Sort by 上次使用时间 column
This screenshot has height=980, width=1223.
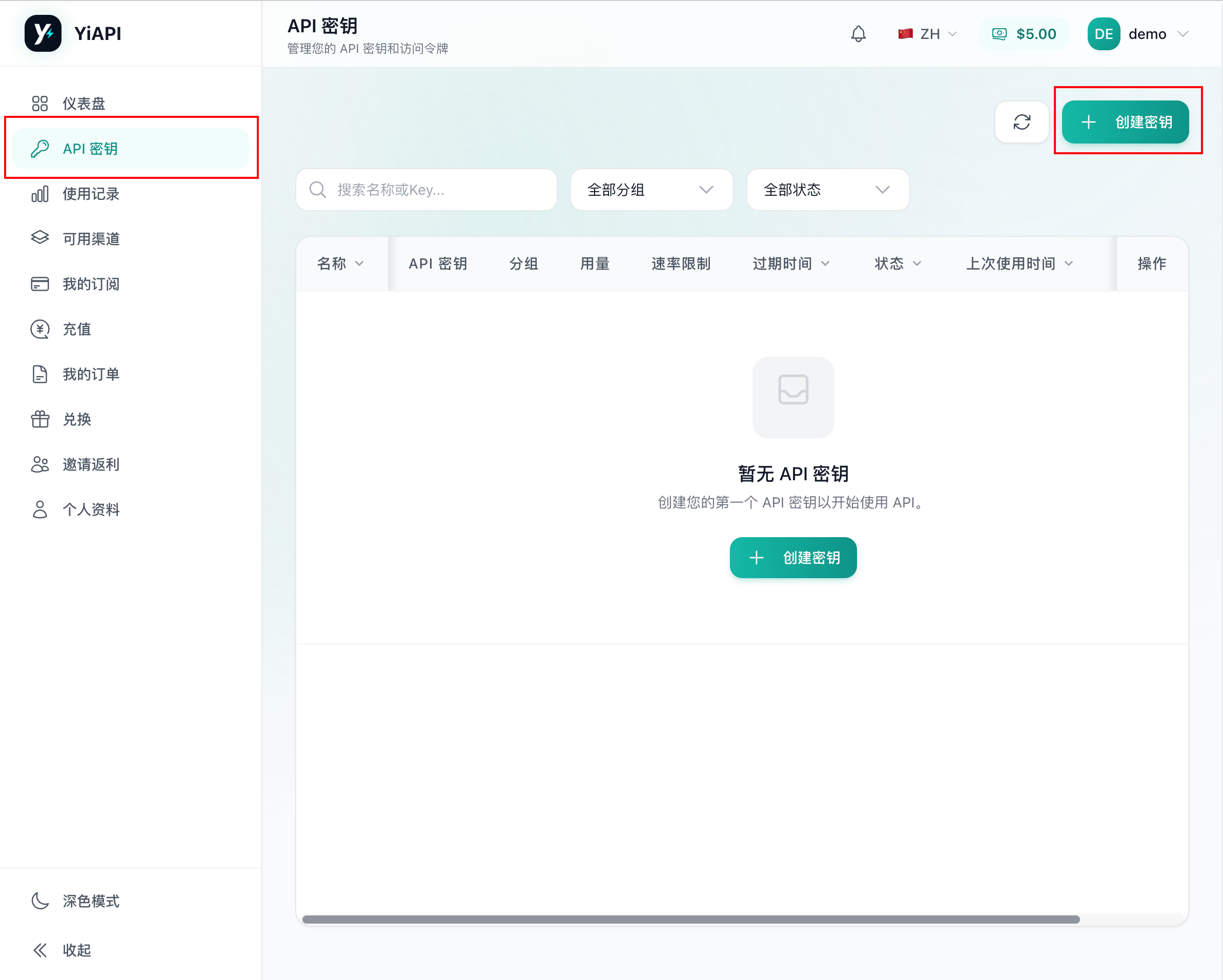tap(1020, 263)
